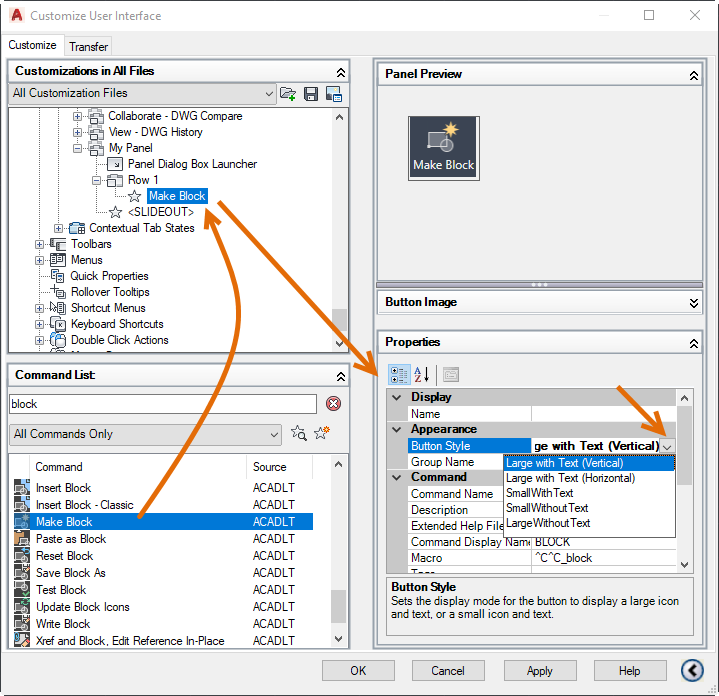Click the Name property value field
This screenshot has height=696, width=719.
point(603,414)
